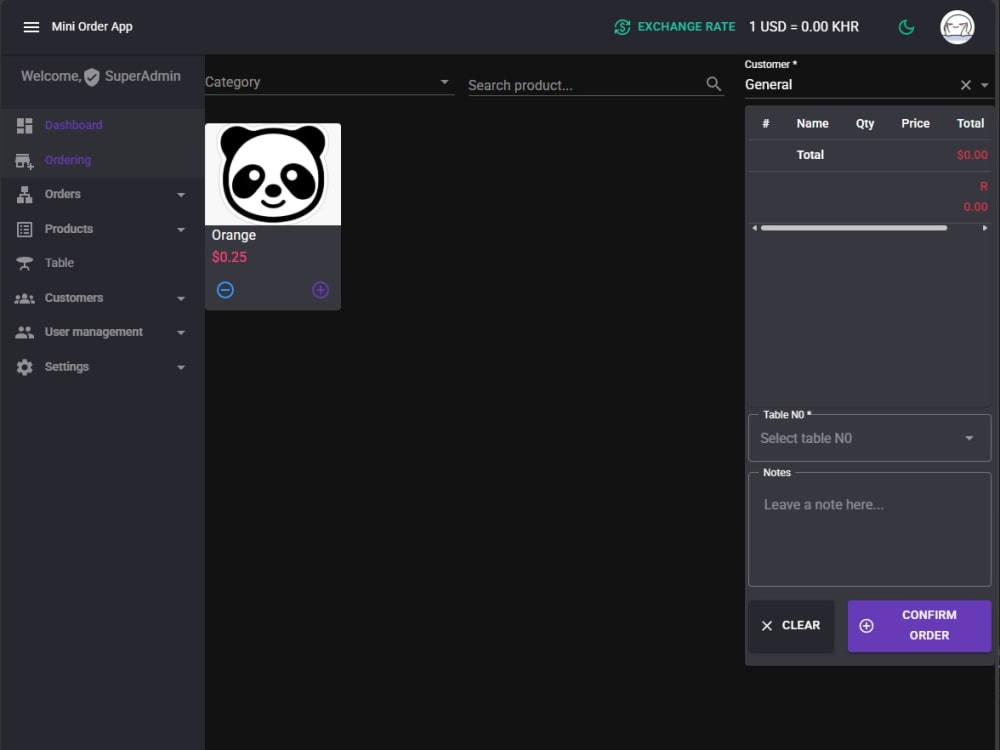The width and height of the screenshot is (1000, 750).
Task: Click the Dashboard grid icon
Action: point(24,126)
